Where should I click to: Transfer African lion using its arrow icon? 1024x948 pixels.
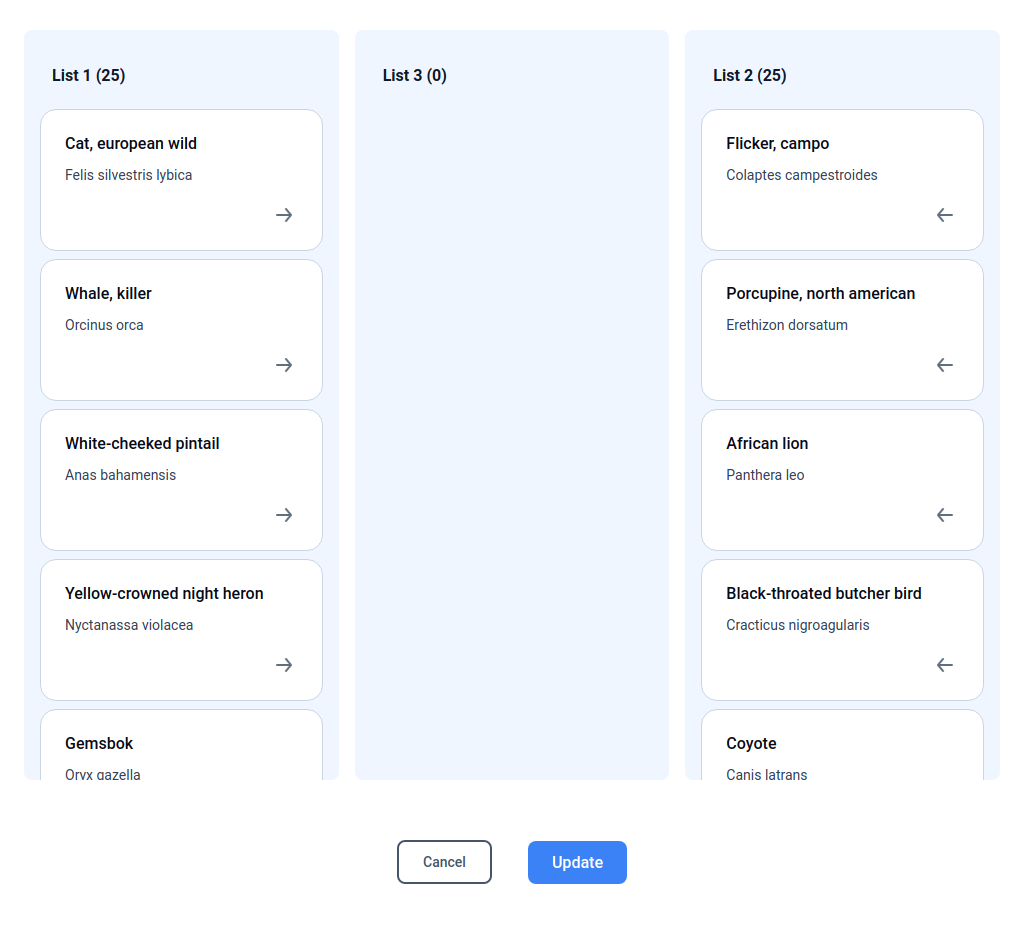tap(944, 515)
